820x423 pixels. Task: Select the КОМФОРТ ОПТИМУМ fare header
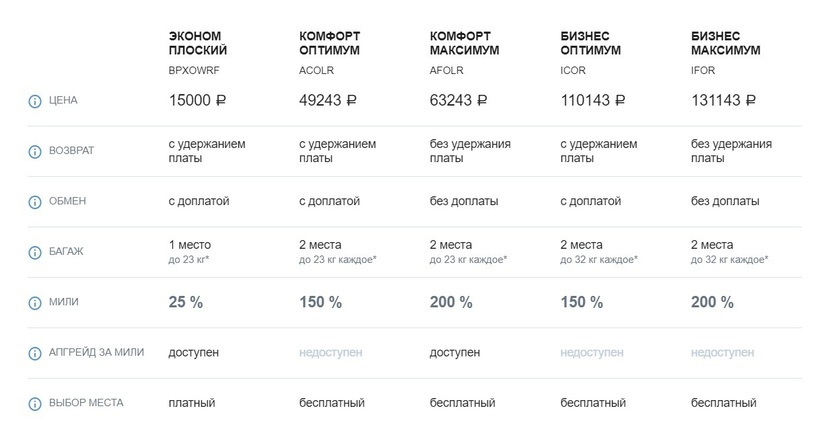[x=329, y=43]
